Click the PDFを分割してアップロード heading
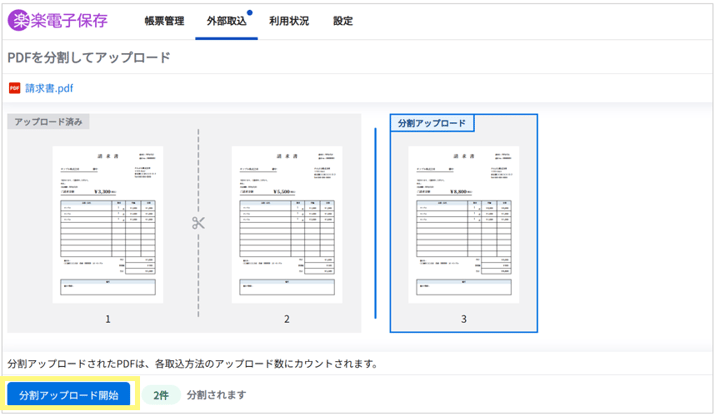 coord(89,57)
